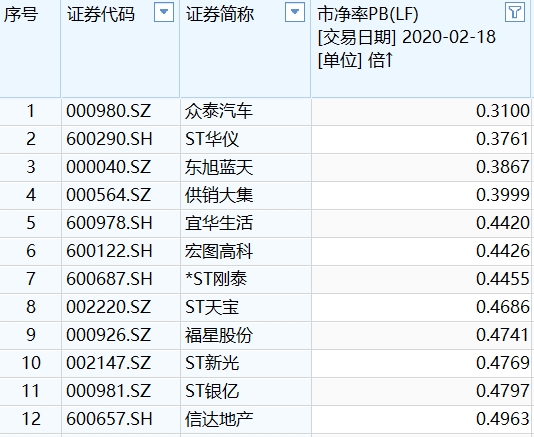This screenshot has width=534, height=437.
Task: Select the *ST刚泰 cell
Action: (246, 279)
